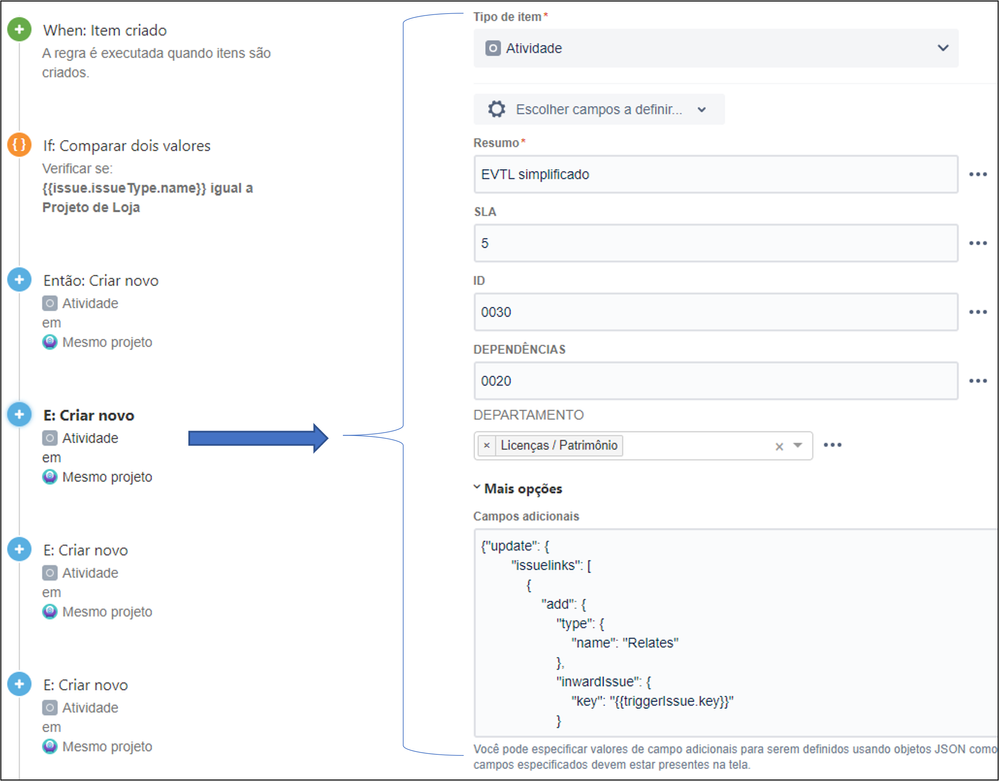Image resolution: width=999 pixels, height=781 pixels.
Task: Click the blue plus icon on Então: Criar novo
Action: pyautogui.click(x=19, y=280)
